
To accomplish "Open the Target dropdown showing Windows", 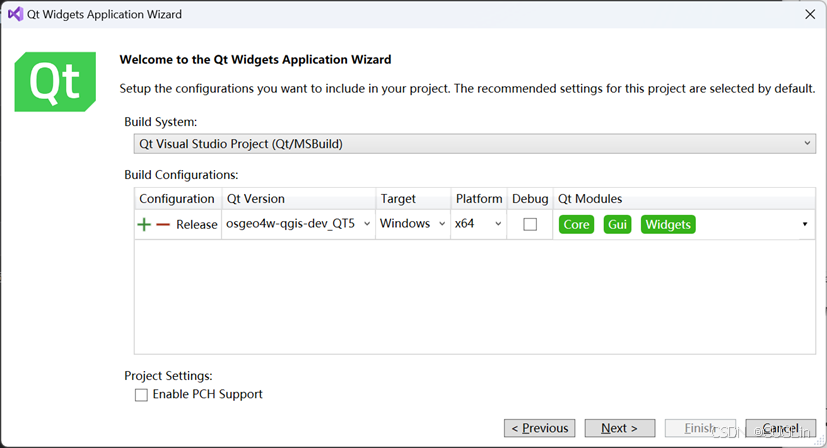I will tap(413, 224).
